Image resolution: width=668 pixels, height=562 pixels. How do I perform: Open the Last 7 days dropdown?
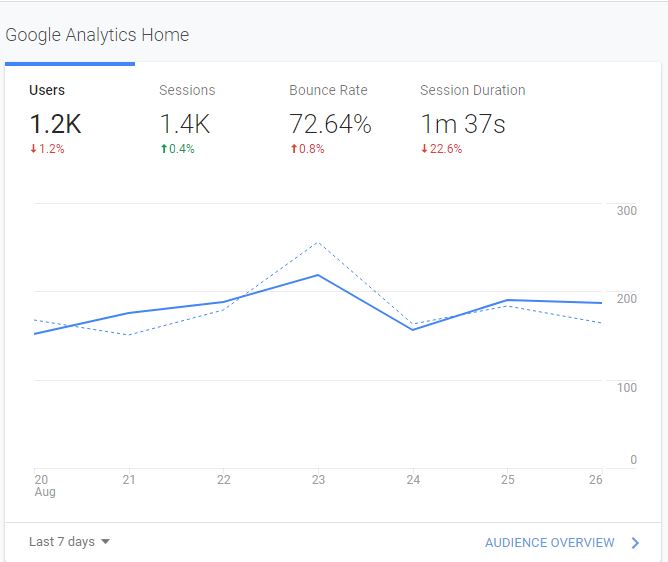coord(69,542)
